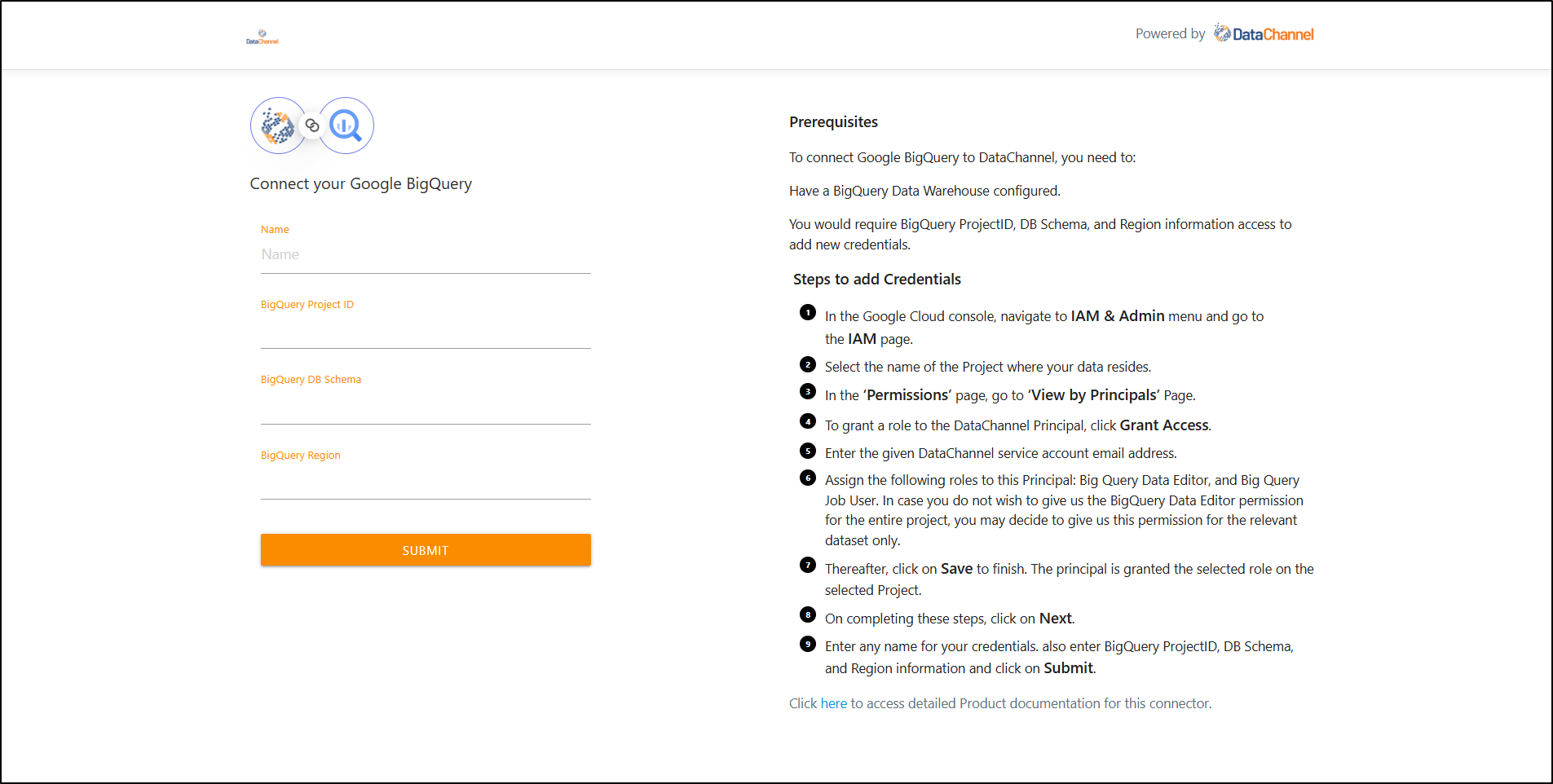This screenshot has height=784, width=1553.
Task: Click the 'BigQuery Project ID' label
Action: click(x=307, y=305)
